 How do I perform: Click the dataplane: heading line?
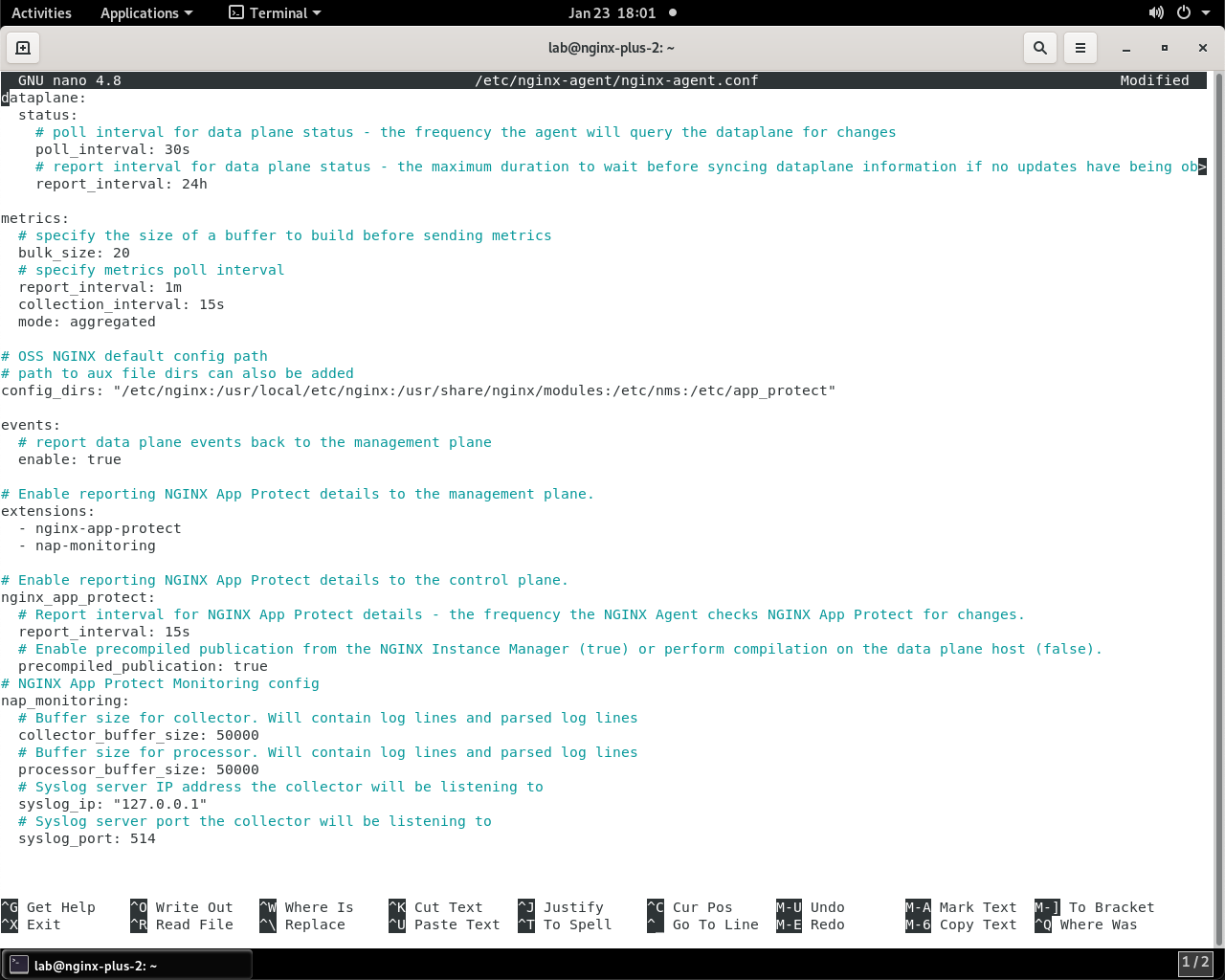click(x=44, y=98)
